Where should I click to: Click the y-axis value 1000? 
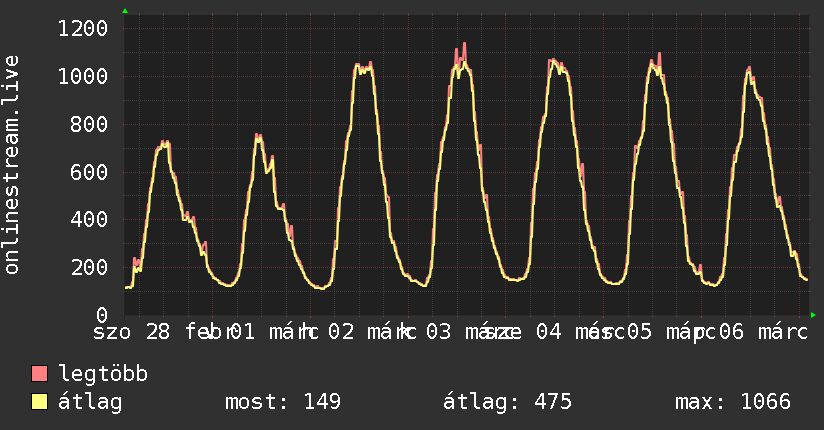[x=83, y=77]
